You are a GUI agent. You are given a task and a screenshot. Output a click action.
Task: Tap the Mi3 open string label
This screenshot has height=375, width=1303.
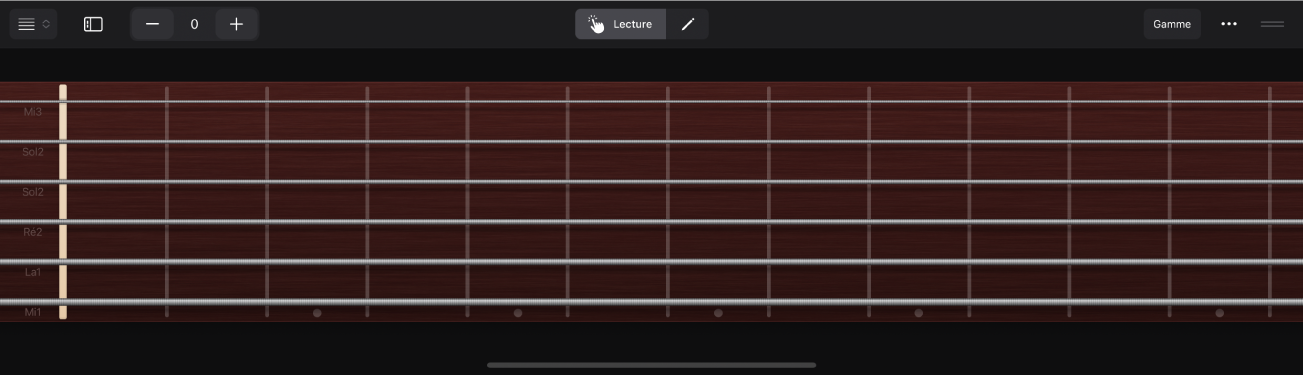coord(33,112)
